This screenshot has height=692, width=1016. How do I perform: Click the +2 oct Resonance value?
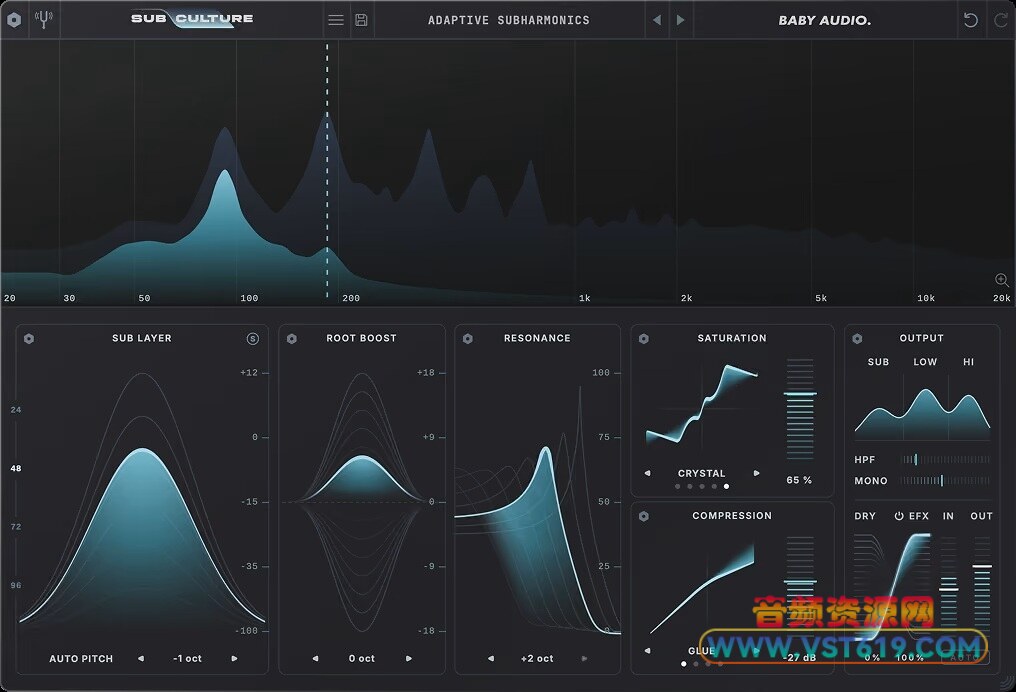pos(537,658)
